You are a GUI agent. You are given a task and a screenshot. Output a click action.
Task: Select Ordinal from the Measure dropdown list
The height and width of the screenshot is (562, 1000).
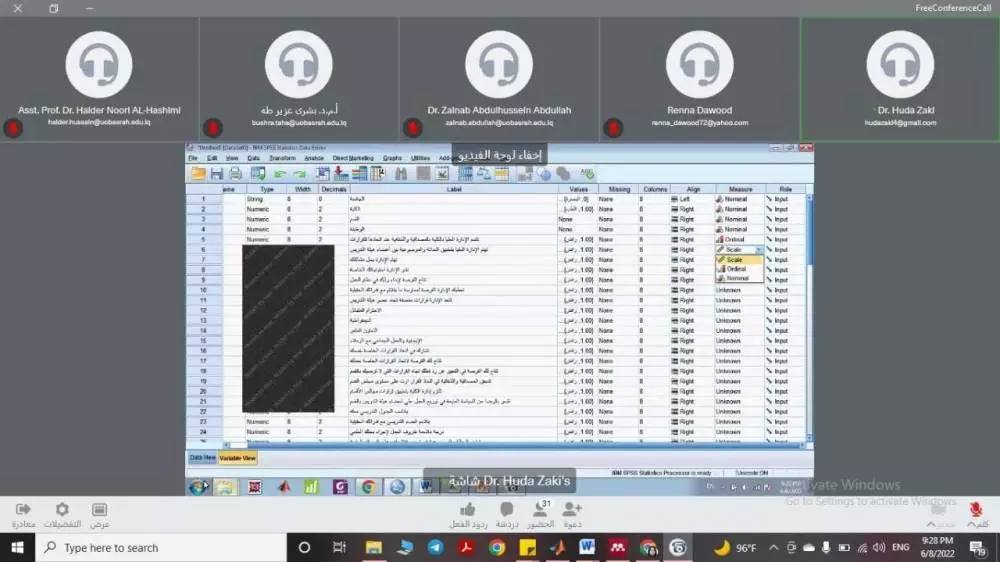pos(737,269)
